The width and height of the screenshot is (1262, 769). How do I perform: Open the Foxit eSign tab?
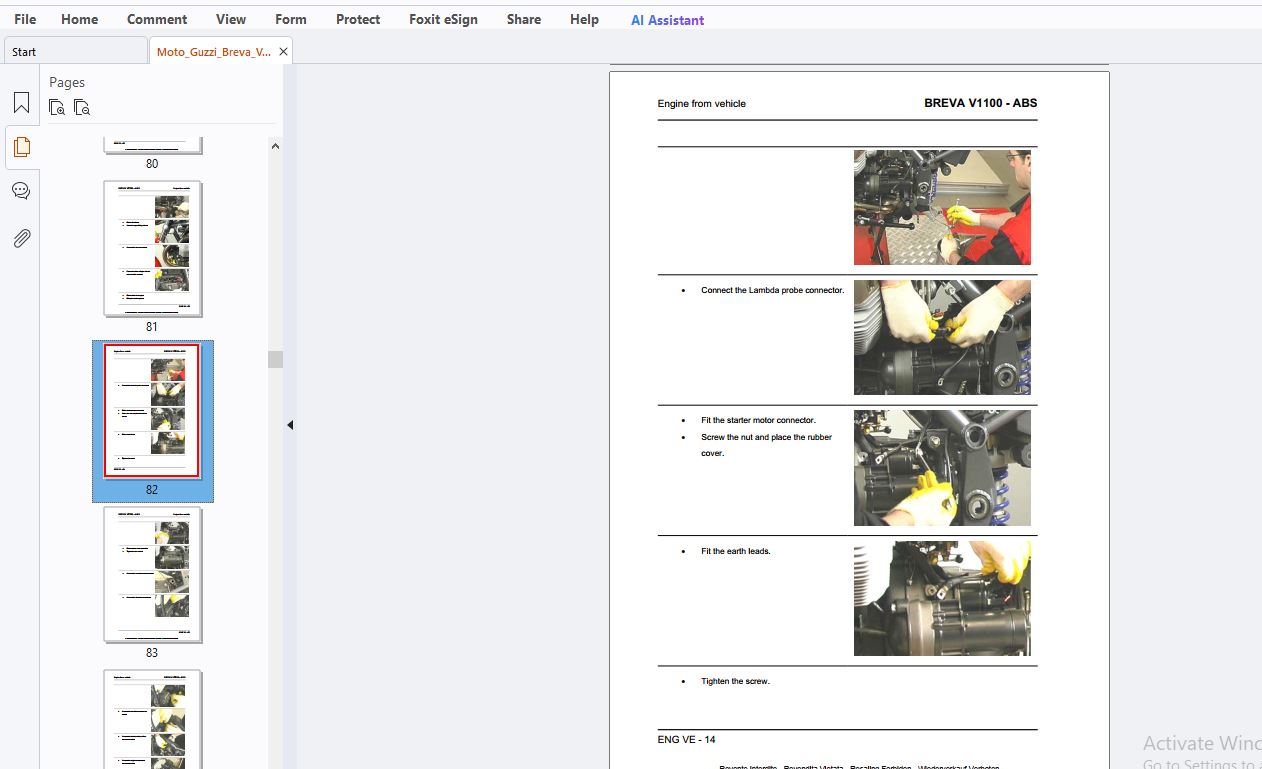(443, 19)
